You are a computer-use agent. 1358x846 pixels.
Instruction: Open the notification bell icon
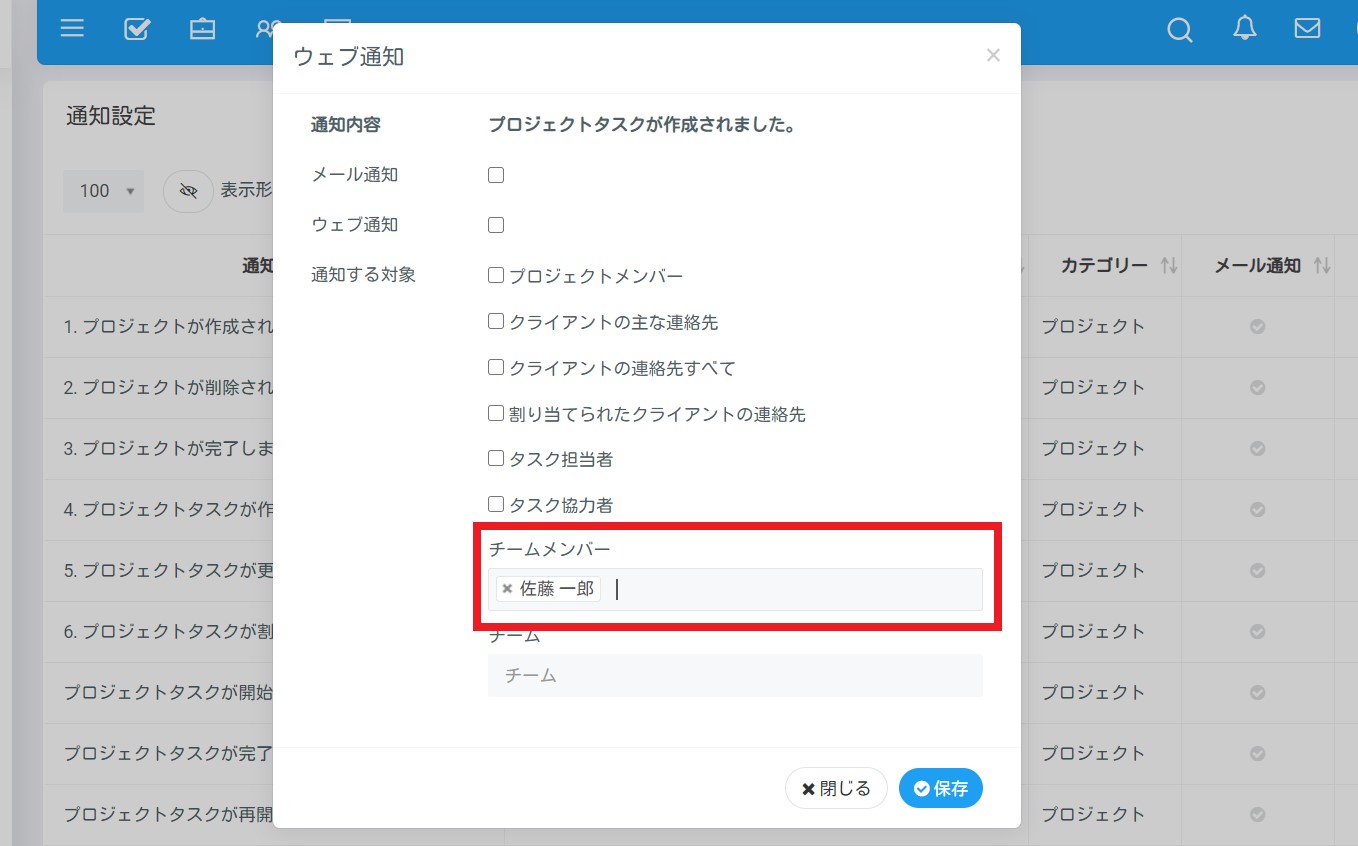click(x=1245, y=28)
